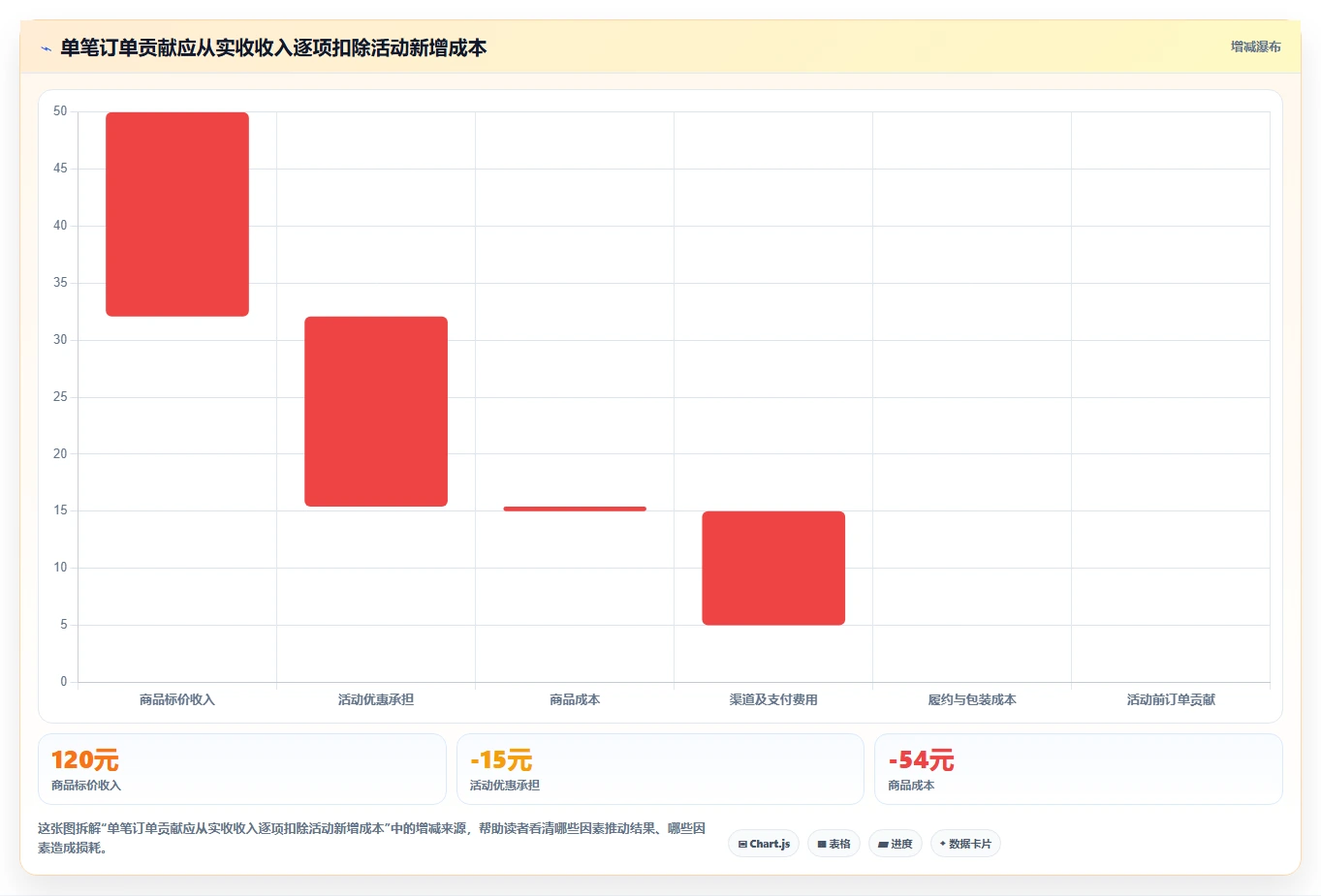Image resolution: width=1321 pixels, height=896 pixels.
Task: Click the y-axis value 45
Action: 60,169
